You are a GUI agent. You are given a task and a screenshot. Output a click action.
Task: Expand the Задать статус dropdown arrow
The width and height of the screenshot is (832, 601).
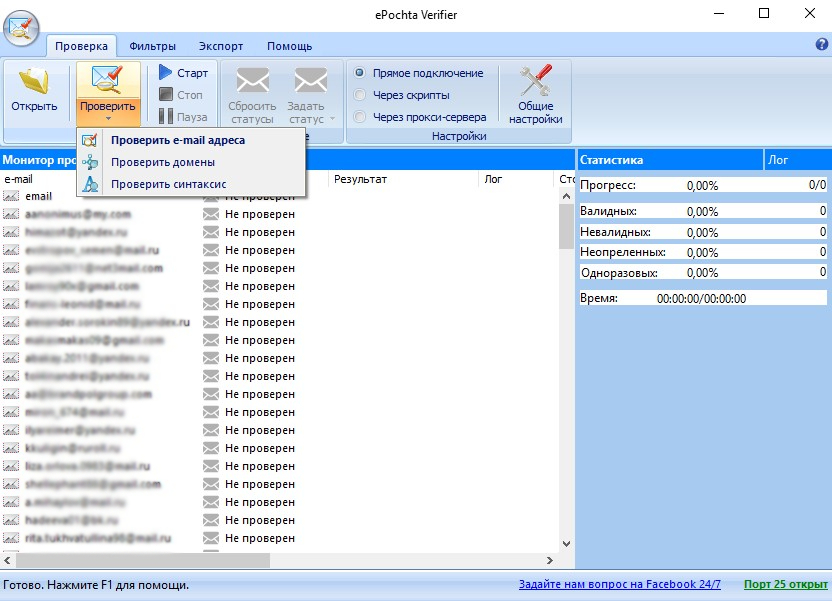(333, 119)
